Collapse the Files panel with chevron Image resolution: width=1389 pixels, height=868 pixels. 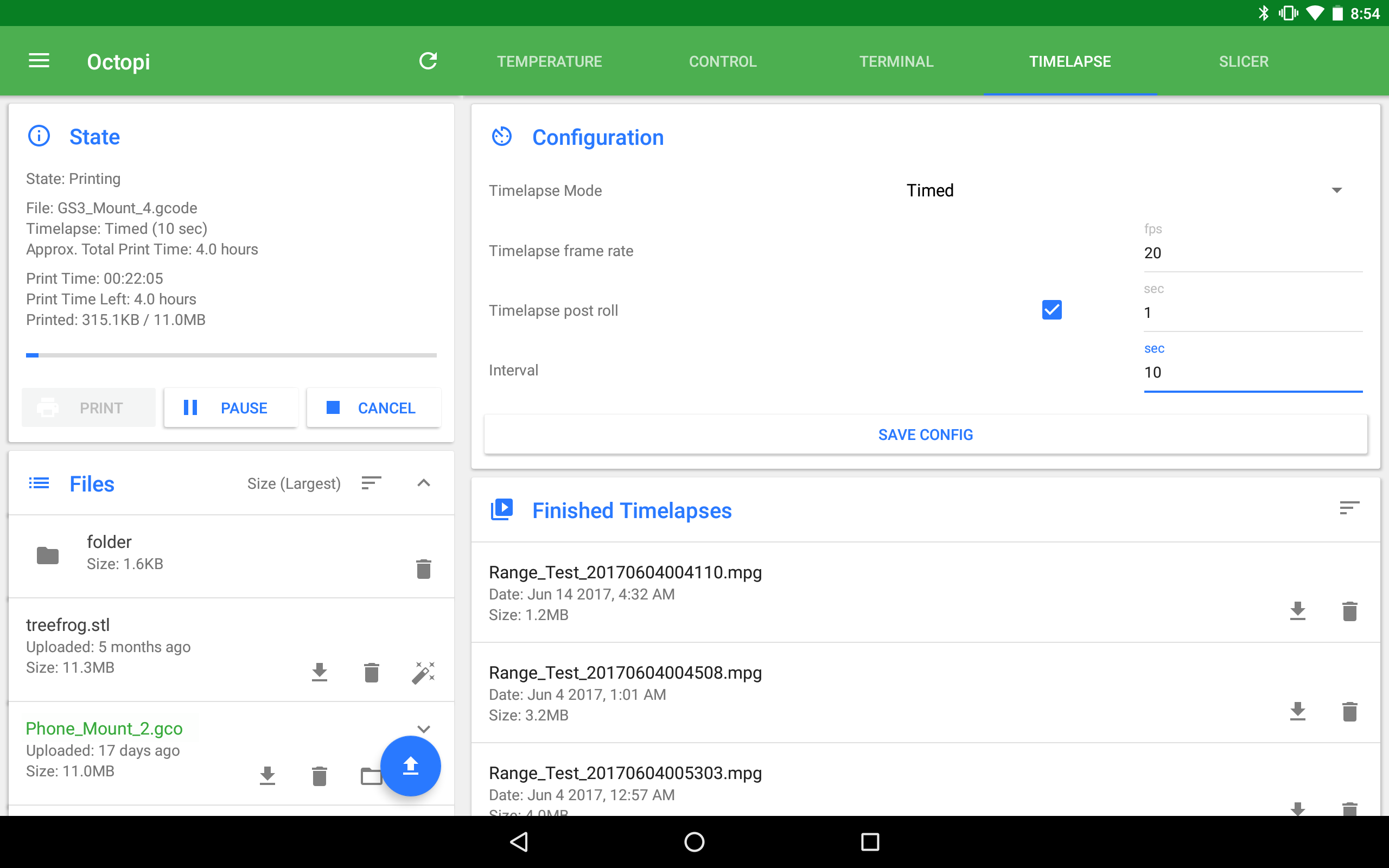click(424, 483)
